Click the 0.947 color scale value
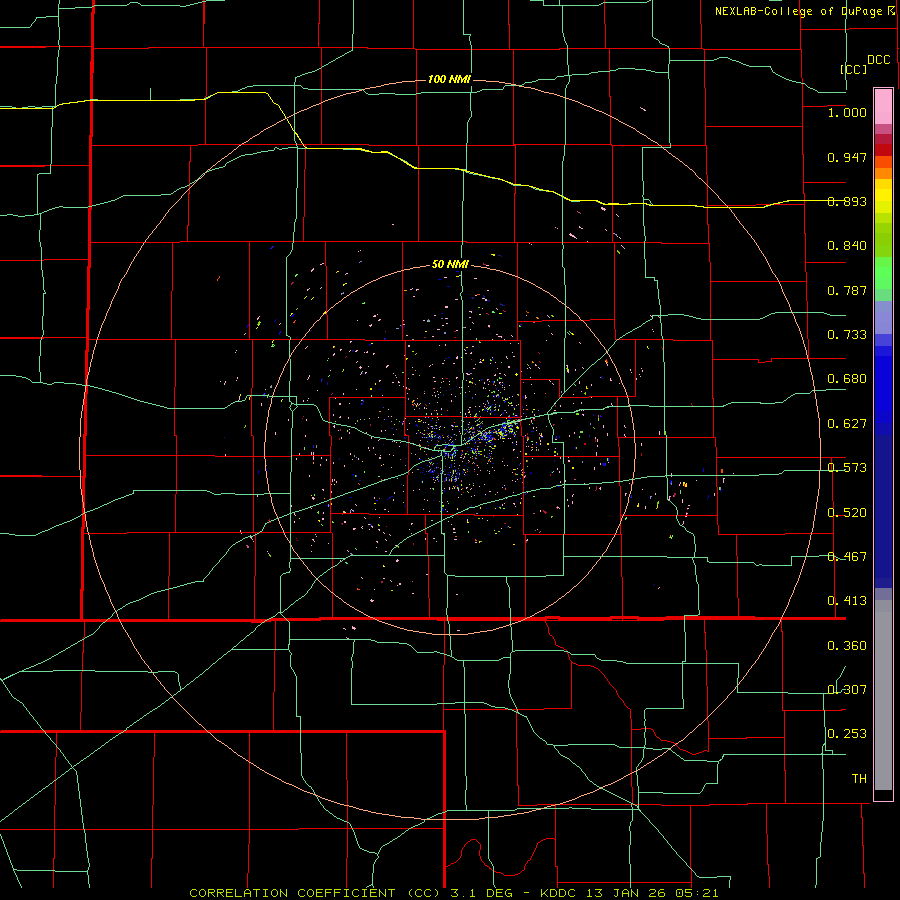The image size is (900, 900). pos(847,157)
